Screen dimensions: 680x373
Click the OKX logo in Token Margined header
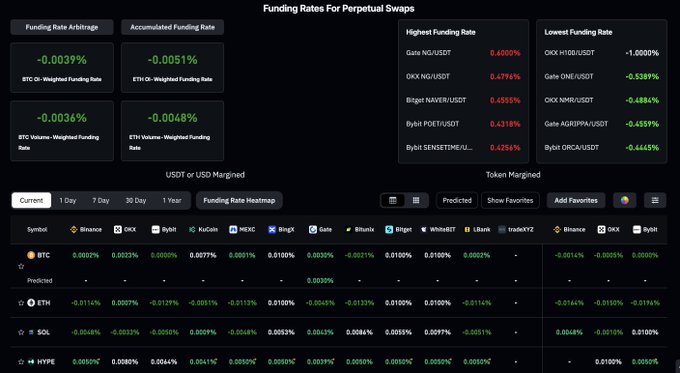point(601,229)
